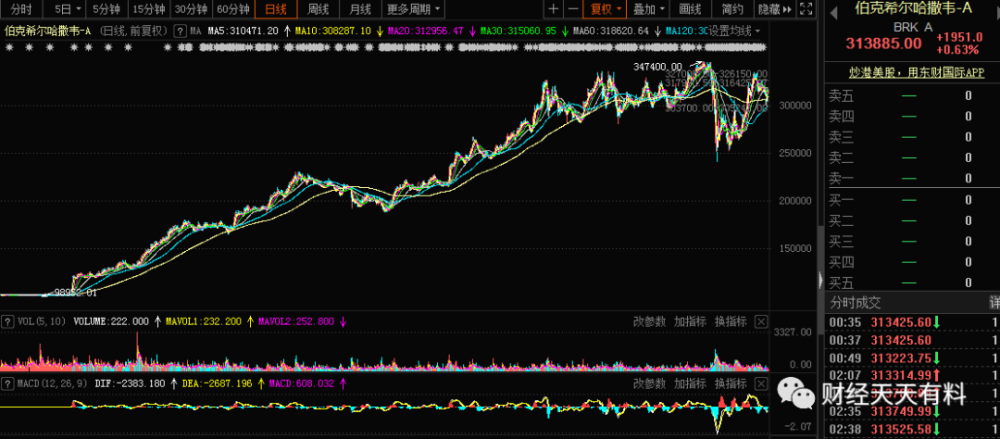Select the 60分钟 period tab

coord(233,9)
